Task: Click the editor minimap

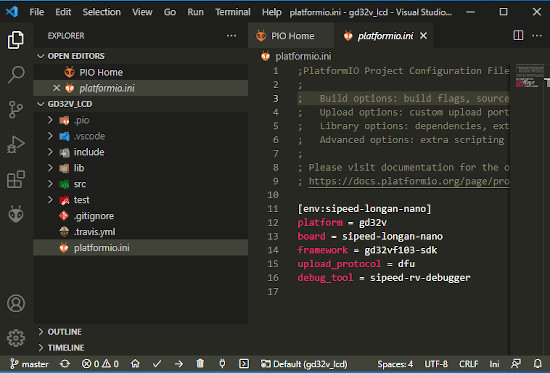Action: tap(530, 76)
